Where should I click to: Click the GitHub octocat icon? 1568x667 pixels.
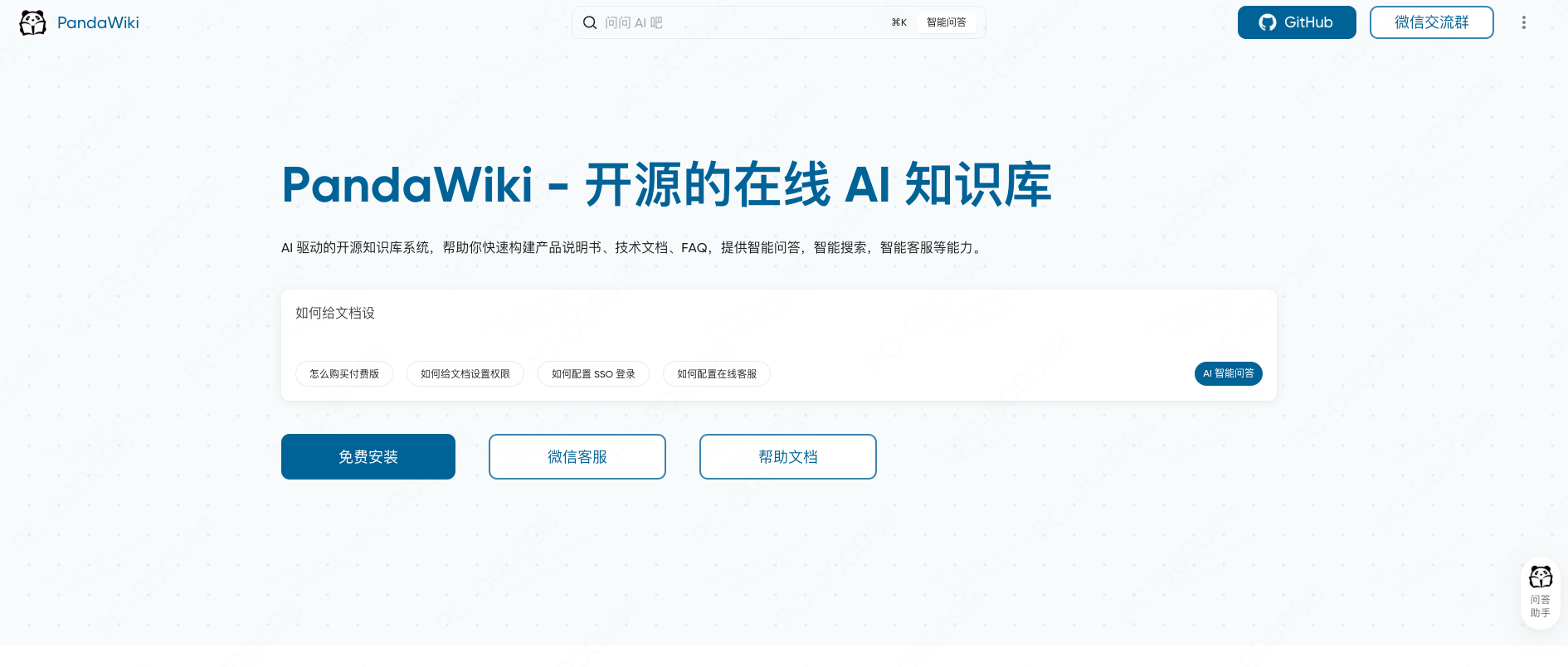(x=1268, y=22)
